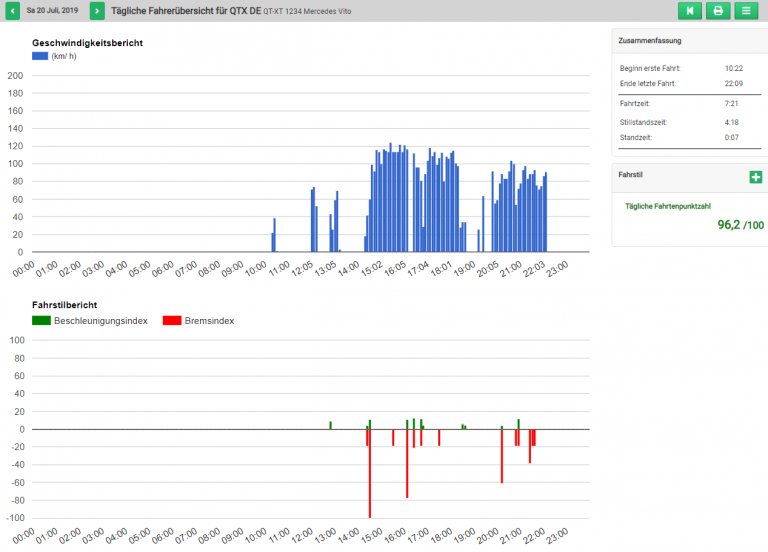Click the Fahrstil panel title
The width and height of the screenshot is (768, 552).
click(631, 175)
